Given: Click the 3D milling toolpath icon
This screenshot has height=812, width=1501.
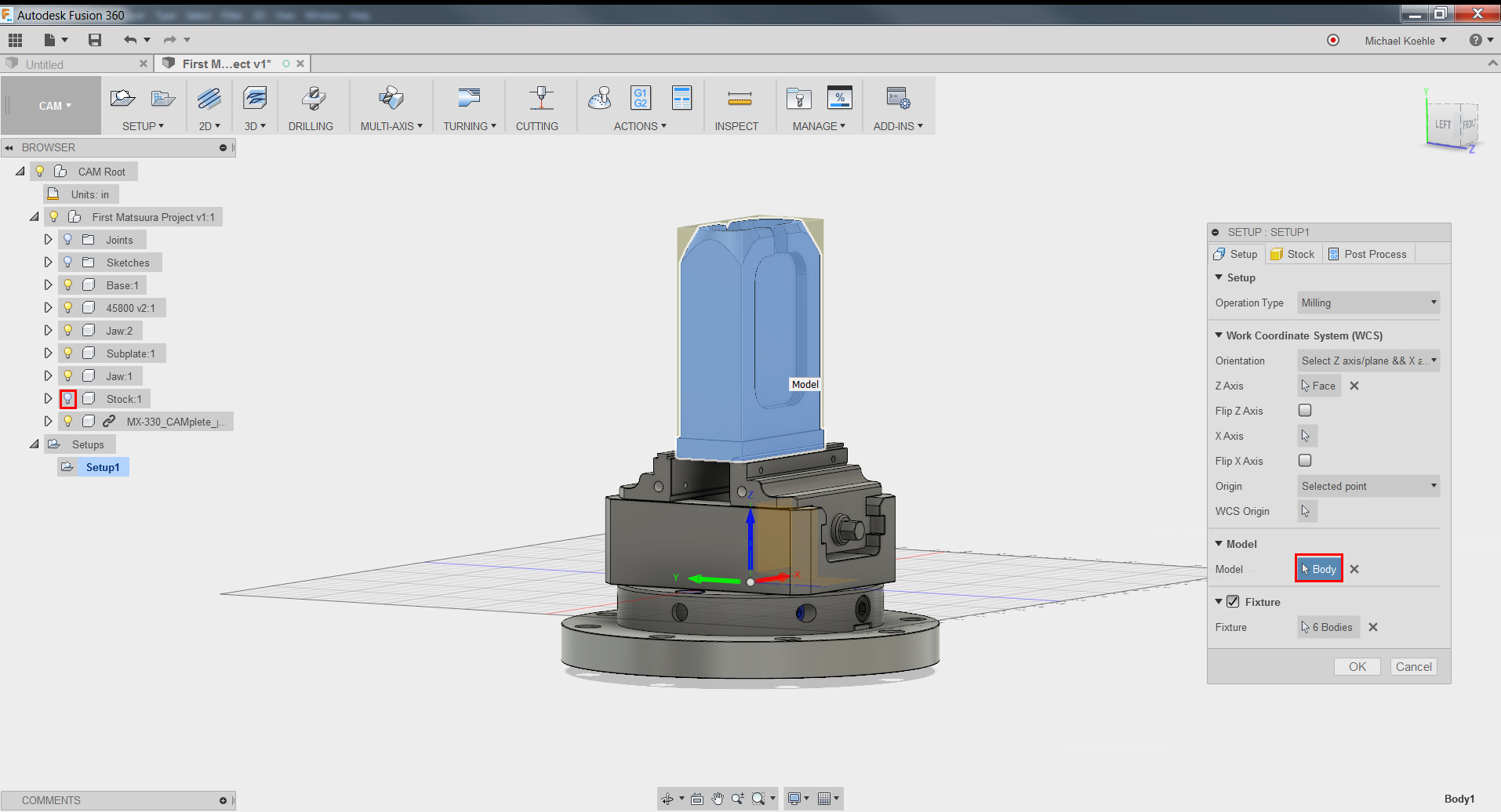Looking at the screenshot, I should point(255,98).
